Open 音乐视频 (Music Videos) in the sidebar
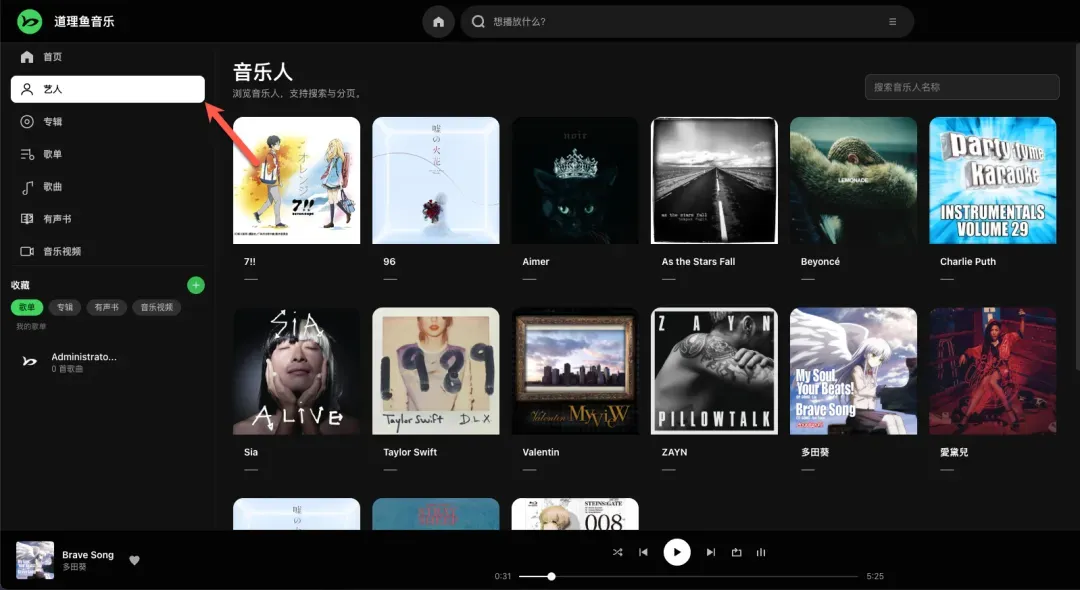 [x=62, y=251]
